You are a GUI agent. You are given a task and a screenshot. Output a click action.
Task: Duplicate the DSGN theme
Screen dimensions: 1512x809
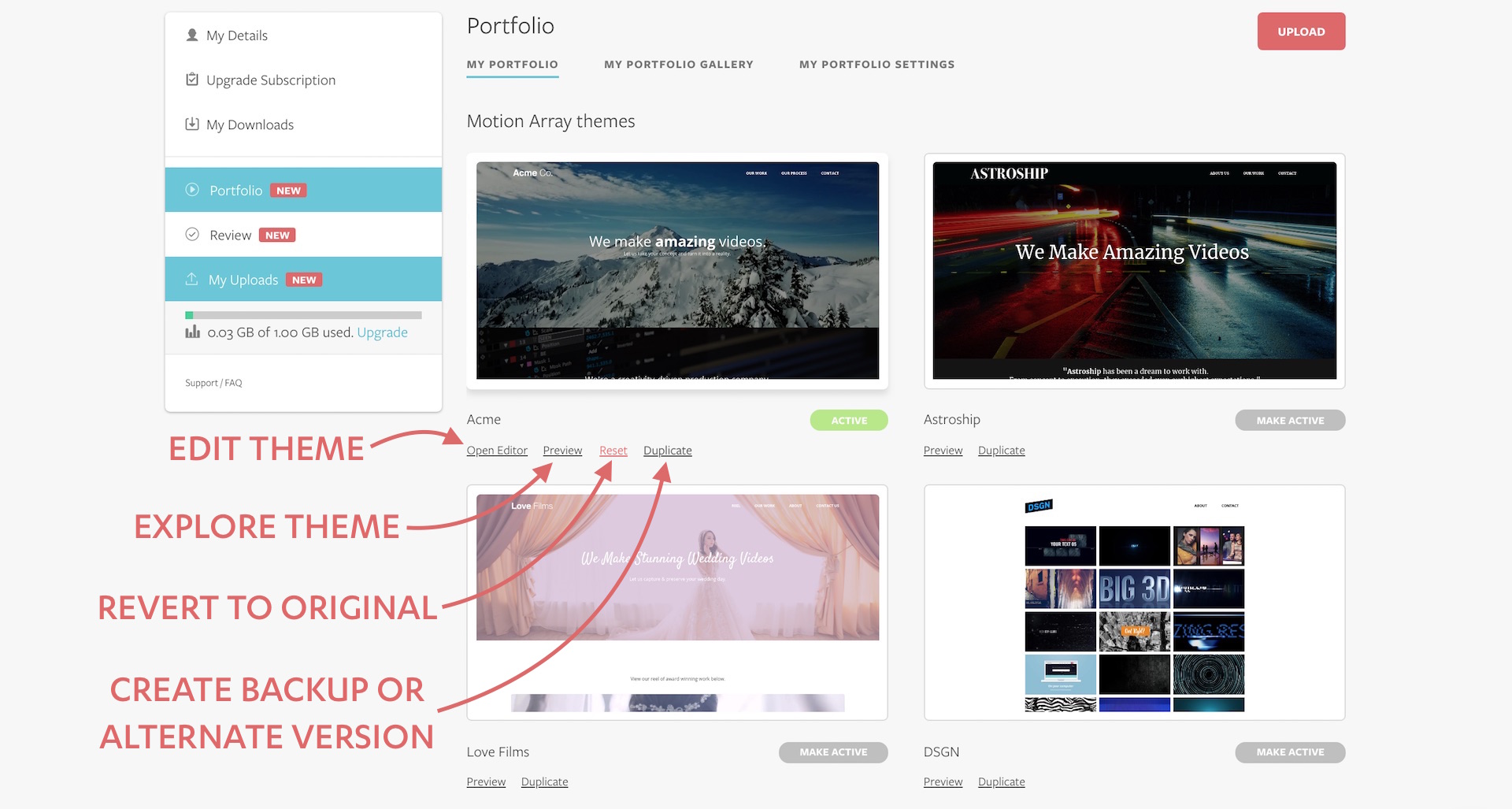1002,782
